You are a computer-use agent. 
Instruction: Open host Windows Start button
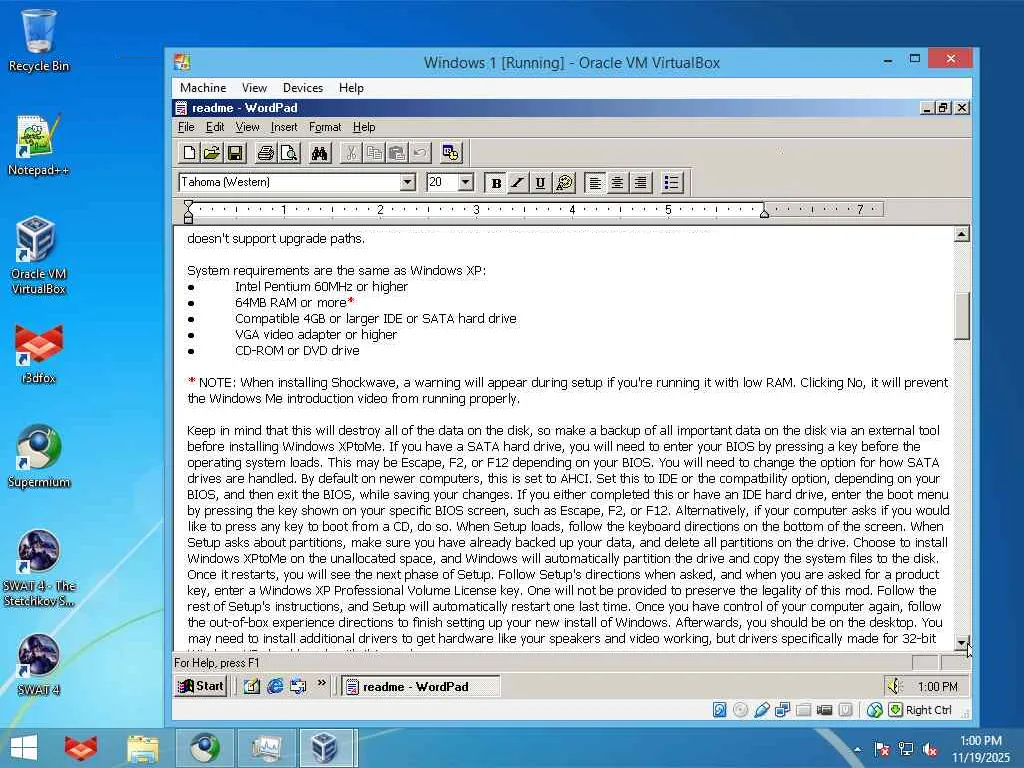24,748
